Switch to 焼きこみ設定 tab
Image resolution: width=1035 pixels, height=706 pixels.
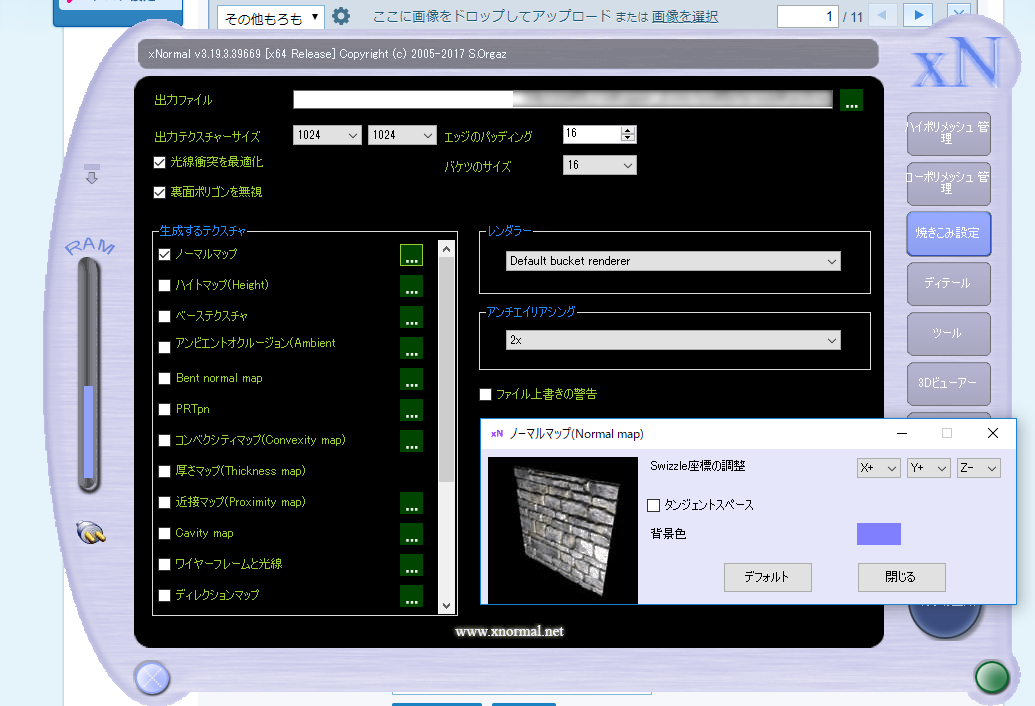coord(949,234)
